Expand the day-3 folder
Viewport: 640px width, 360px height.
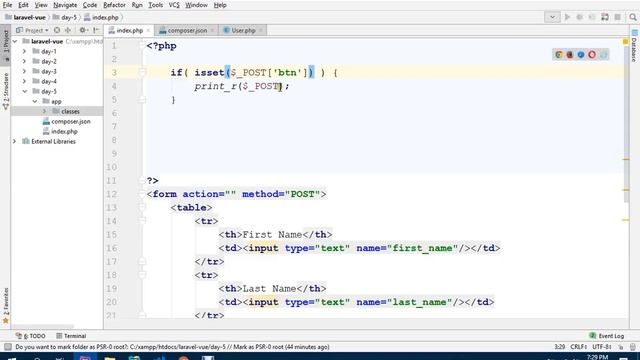pos(24,71)
